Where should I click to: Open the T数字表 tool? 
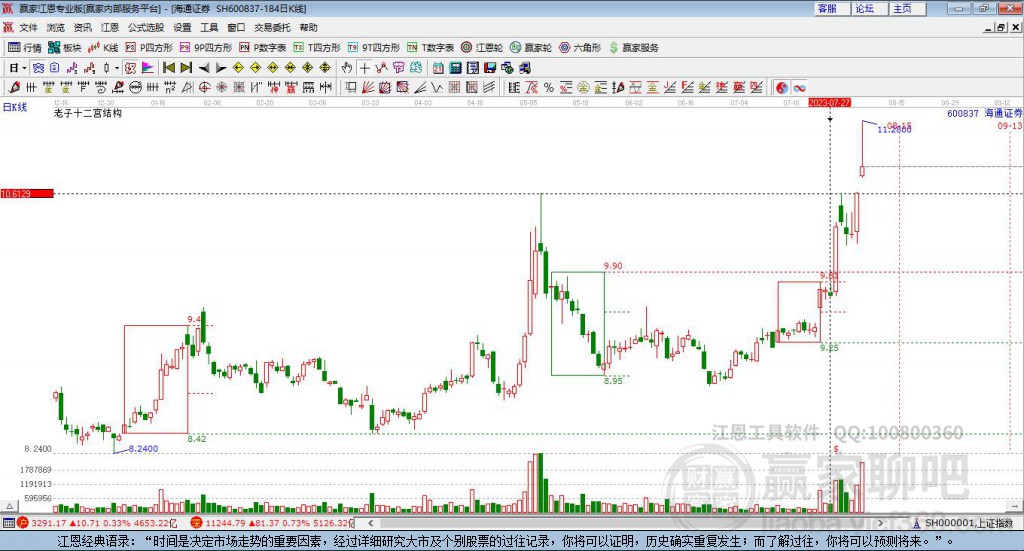click(430, 48)
